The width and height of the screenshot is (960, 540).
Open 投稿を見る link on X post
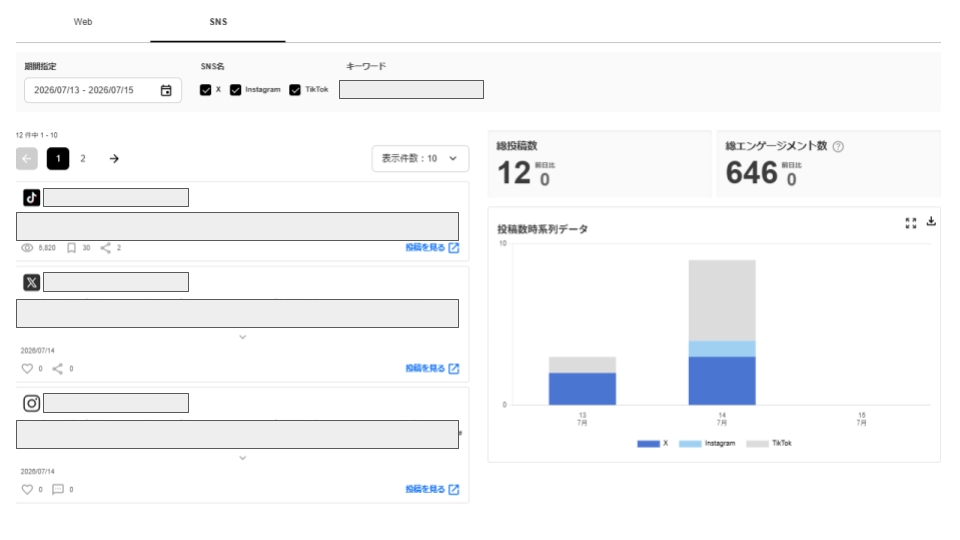[432, 368]
